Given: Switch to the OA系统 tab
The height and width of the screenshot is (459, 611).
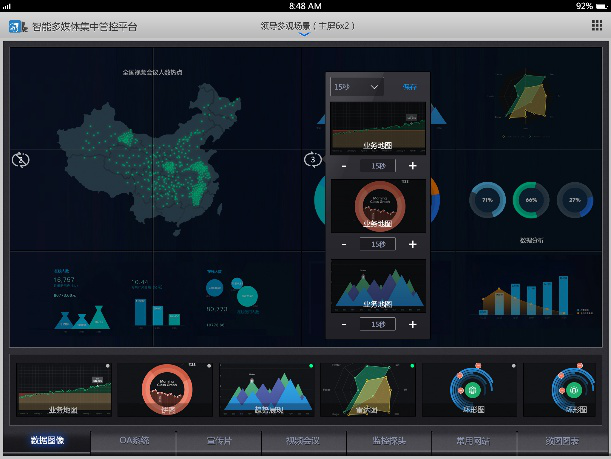Looking at the screenshot, I should (x=133, y=441).
